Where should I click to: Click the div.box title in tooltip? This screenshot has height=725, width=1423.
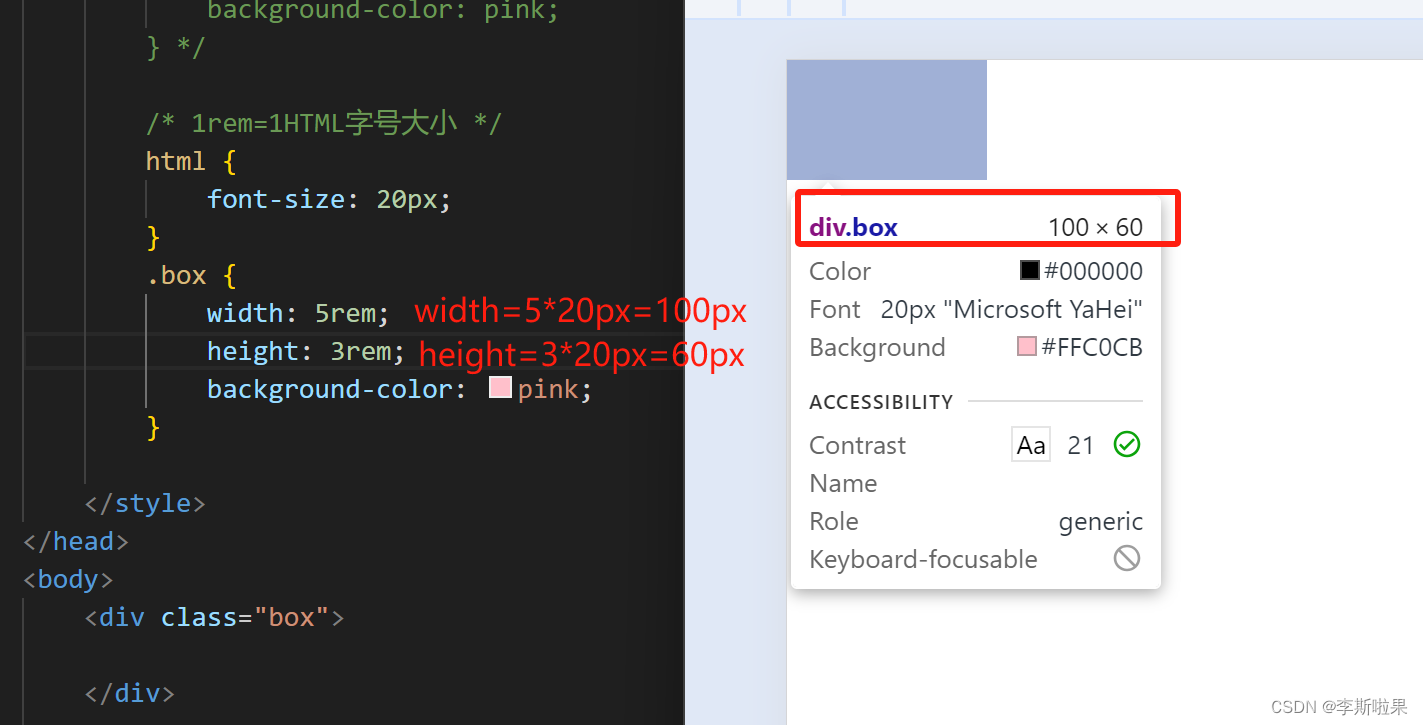tap(853, 228)
